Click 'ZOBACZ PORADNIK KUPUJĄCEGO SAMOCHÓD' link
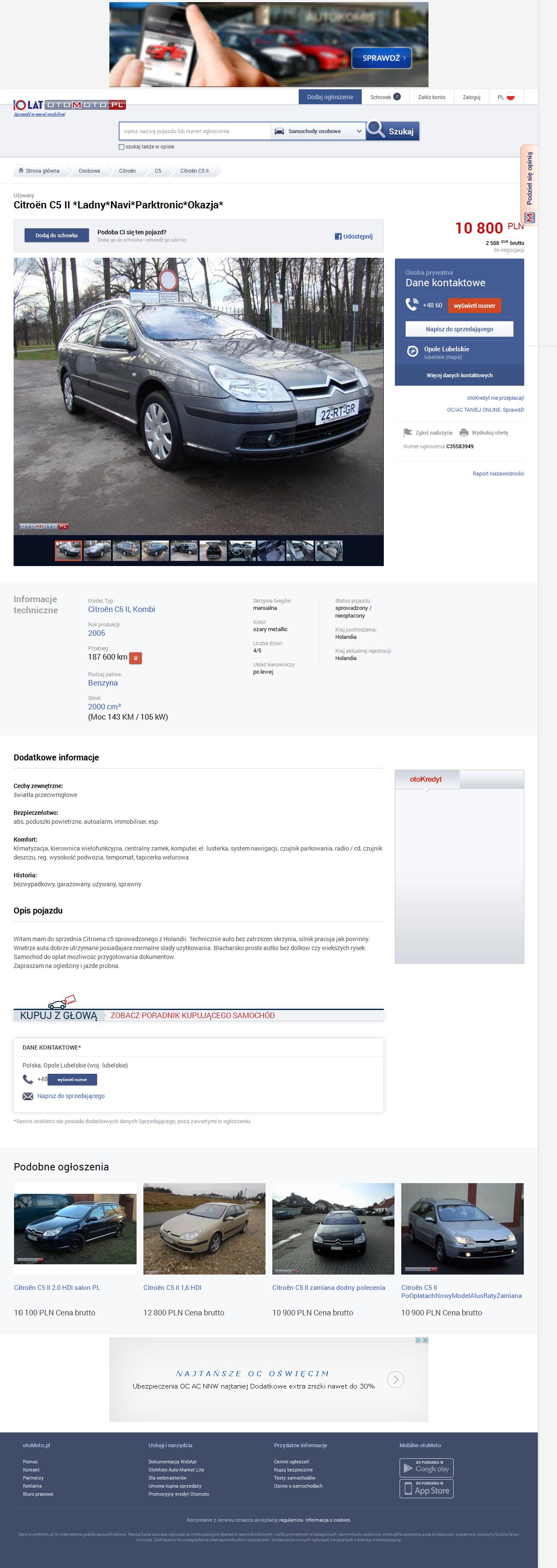Viewport: 557px width, 1568px height. [x=192, y=1015]
